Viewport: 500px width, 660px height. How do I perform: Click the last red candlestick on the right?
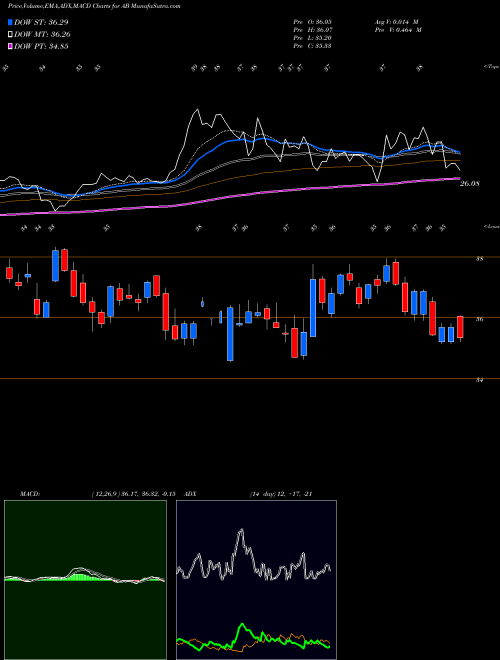[x=460, y=327]
